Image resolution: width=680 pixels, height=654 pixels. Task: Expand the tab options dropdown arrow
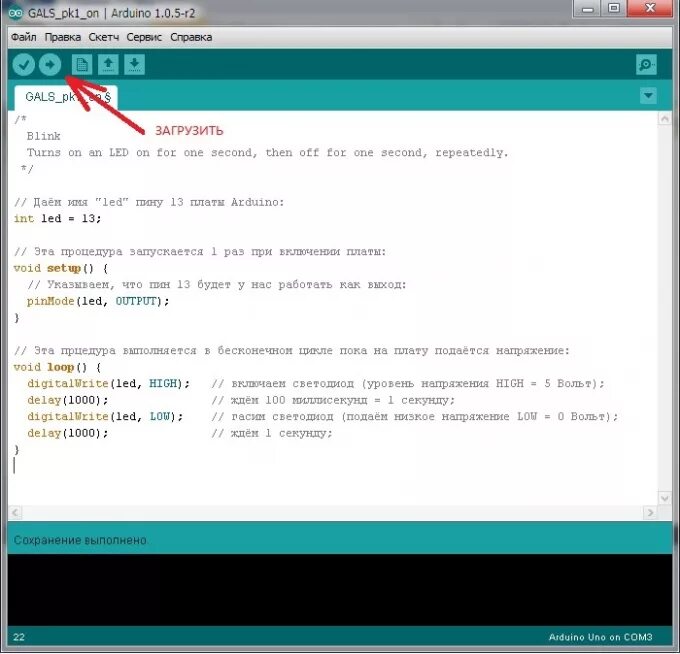(648, 95)
